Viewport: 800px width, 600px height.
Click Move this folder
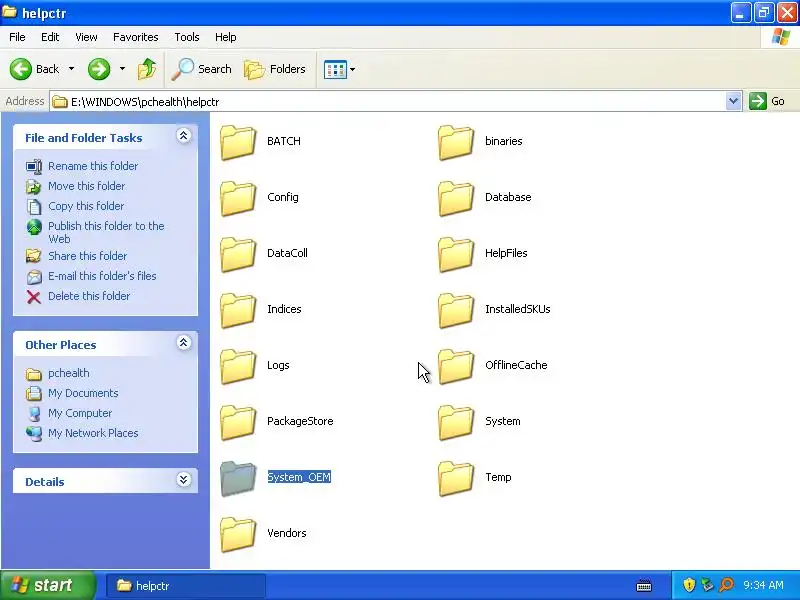click(x=86, y=186)
